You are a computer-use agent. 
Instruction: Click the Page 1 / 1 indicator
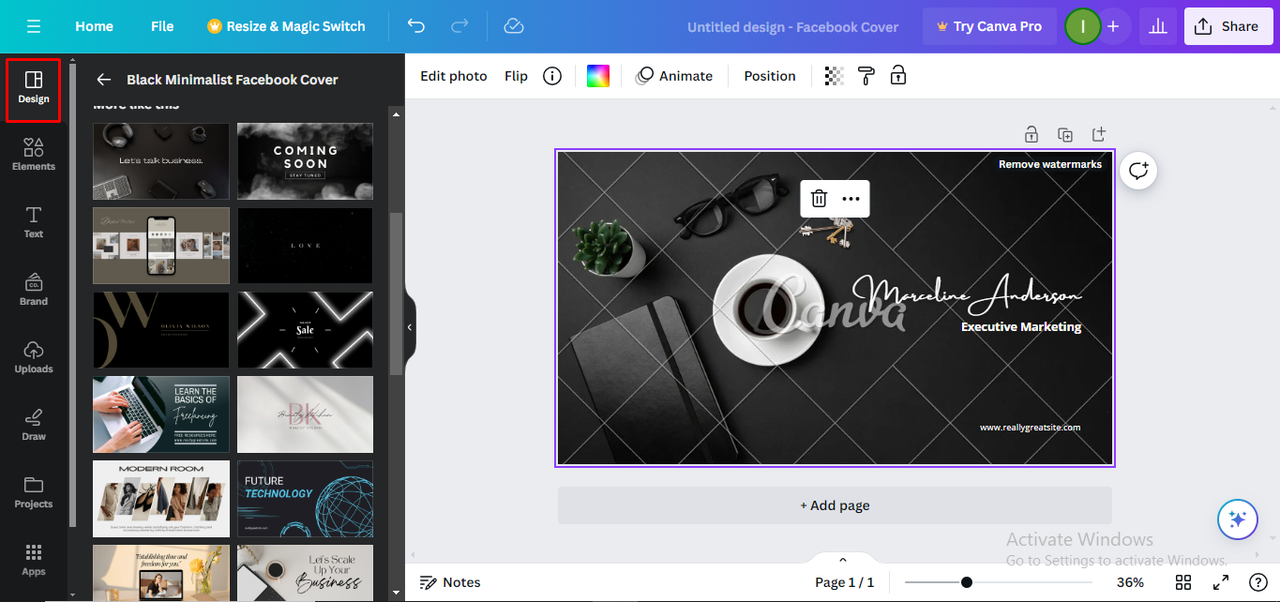[x=844, y=582]
